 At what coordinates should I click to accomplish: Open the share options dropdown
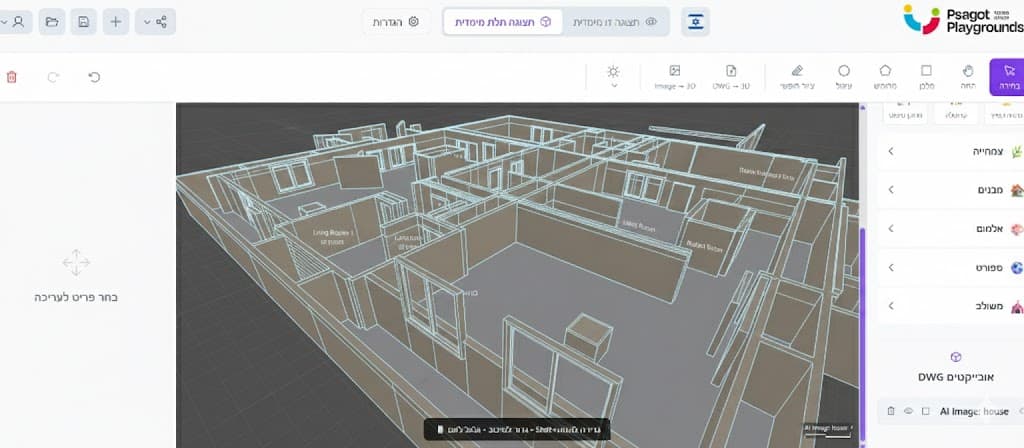[155, 22]
